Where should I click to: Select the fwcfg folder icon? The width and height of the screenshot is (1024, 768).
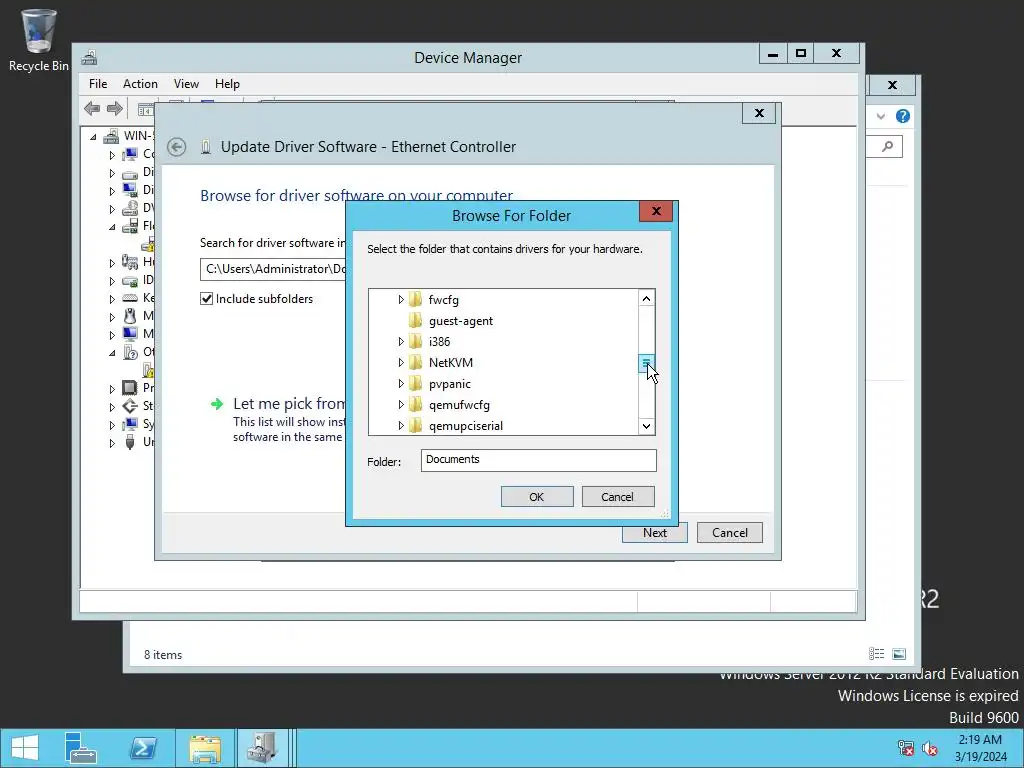415,300
